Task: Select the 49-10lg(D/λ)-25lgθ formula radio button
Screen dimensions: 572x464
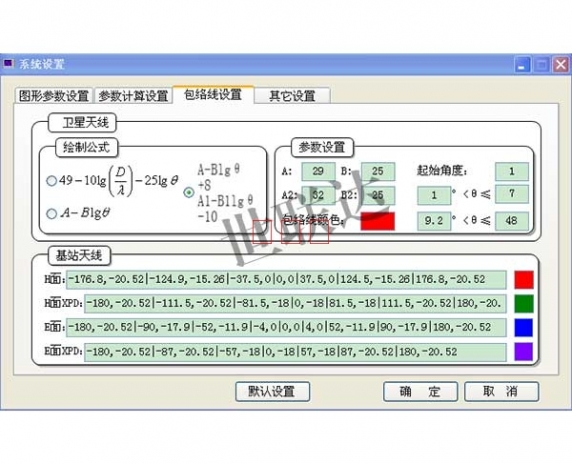Action: tap(51, 181)
